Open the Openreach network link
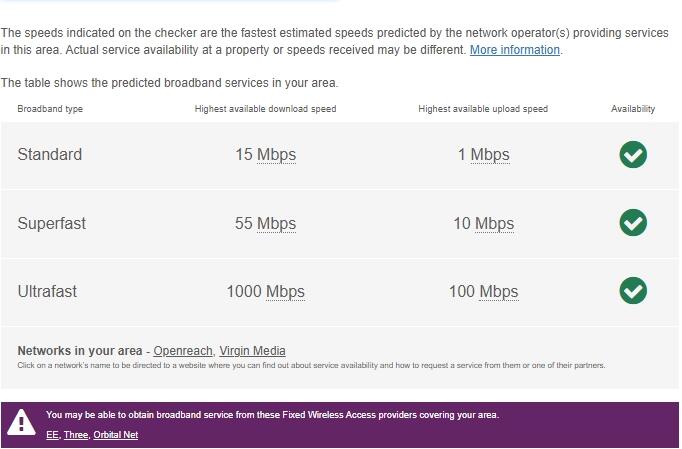The height and width of the screenshot is (449, 682). tap(183, 351)
